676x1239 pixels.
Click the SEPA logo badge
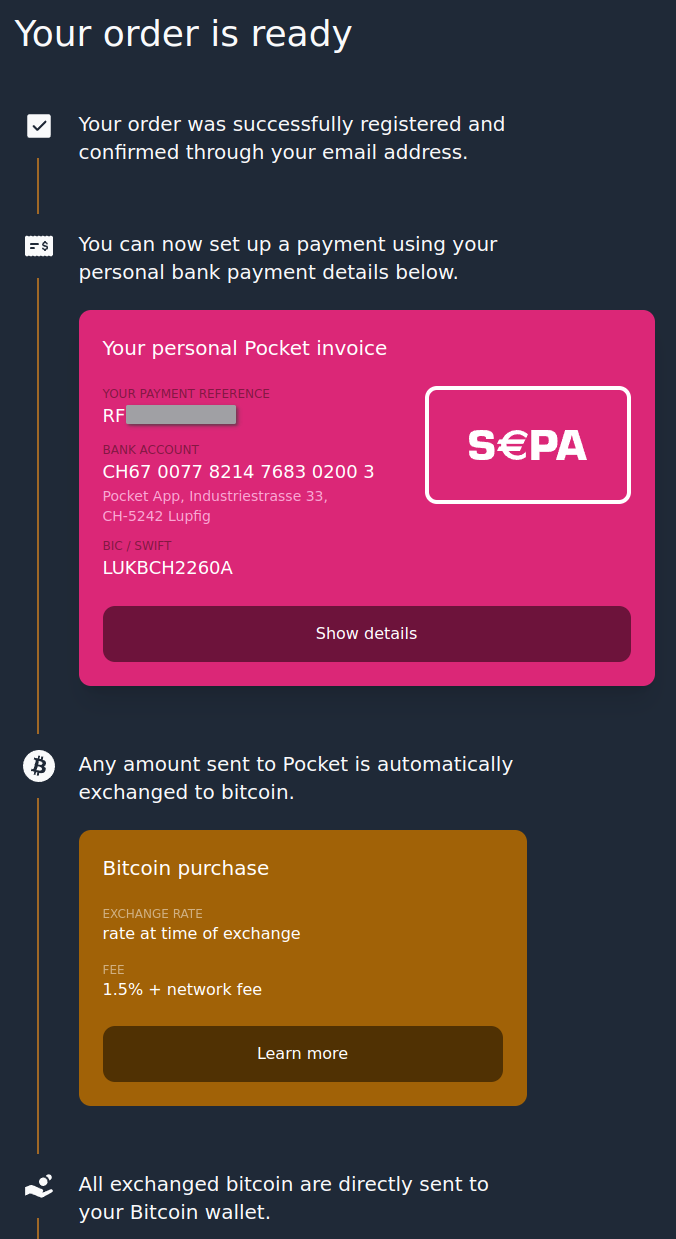click(528, 445)
